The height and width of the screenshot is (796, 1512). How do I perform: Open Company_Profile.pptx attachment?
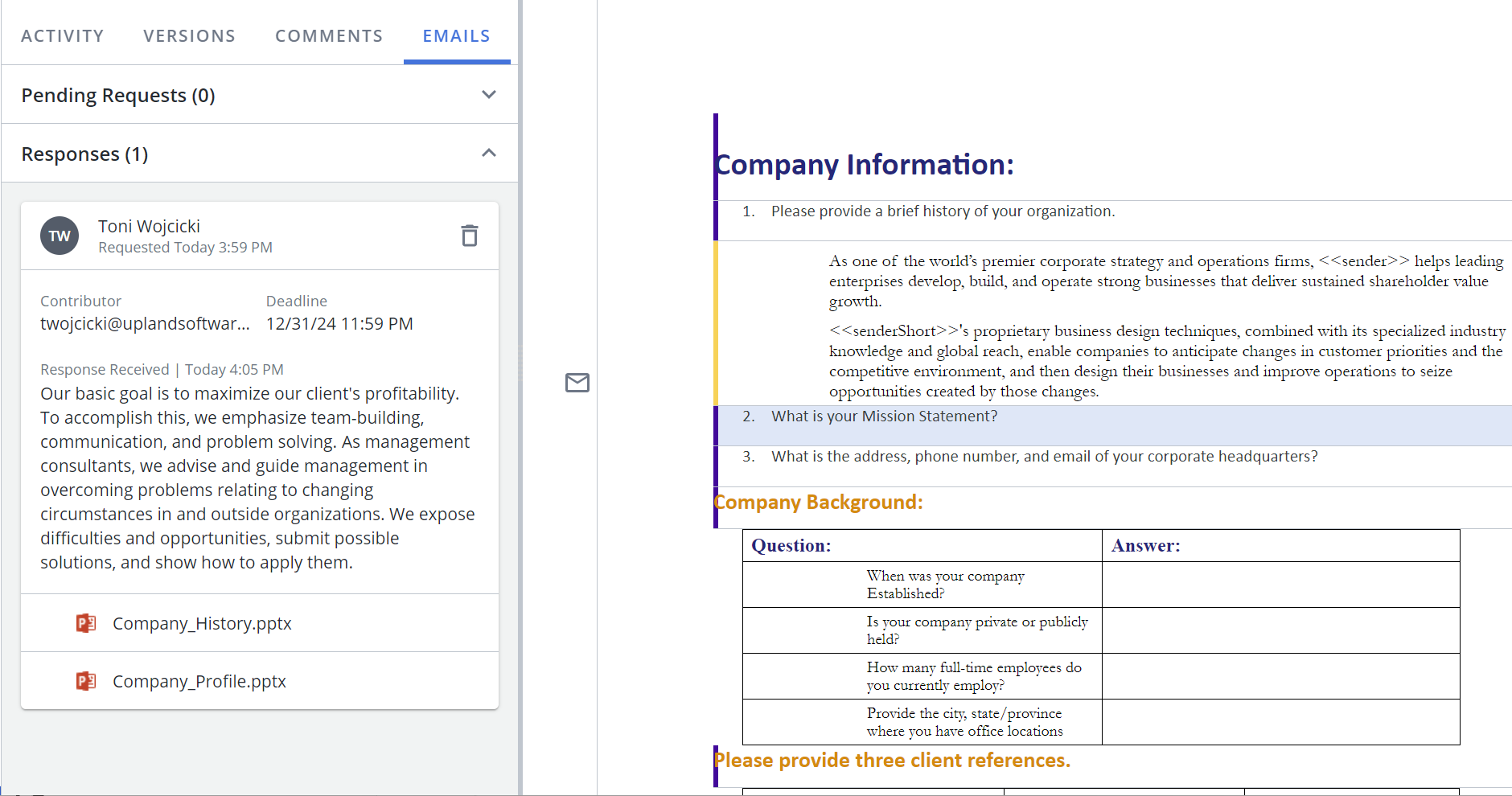(x=199, y=681)
